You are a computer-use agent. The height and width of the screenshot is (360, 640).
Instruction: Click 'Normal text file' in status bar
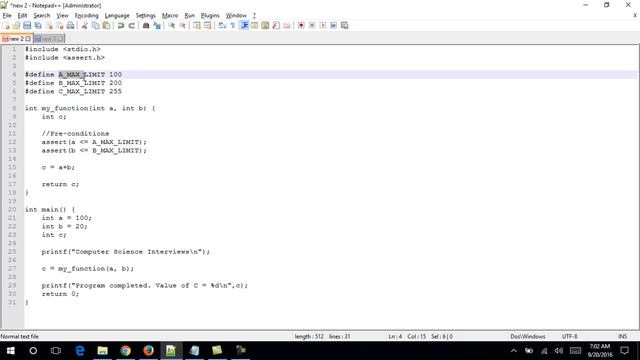[20, 336]
